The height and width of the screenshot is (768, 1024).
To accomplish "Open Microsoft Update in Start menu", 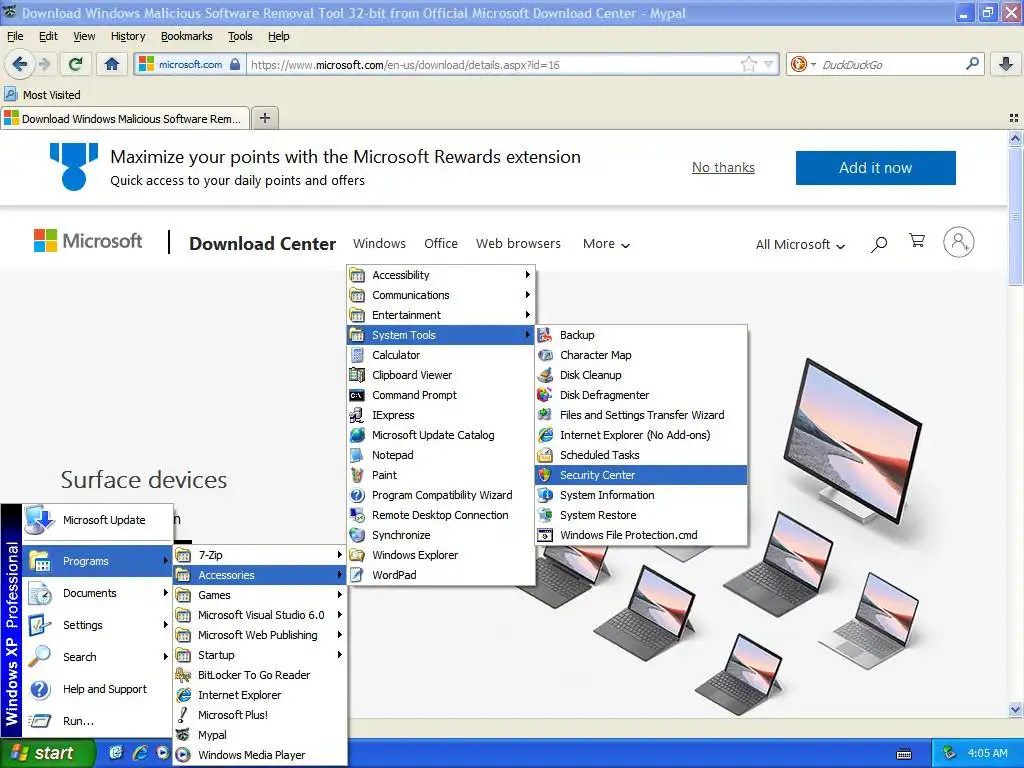I will (98, 520).
